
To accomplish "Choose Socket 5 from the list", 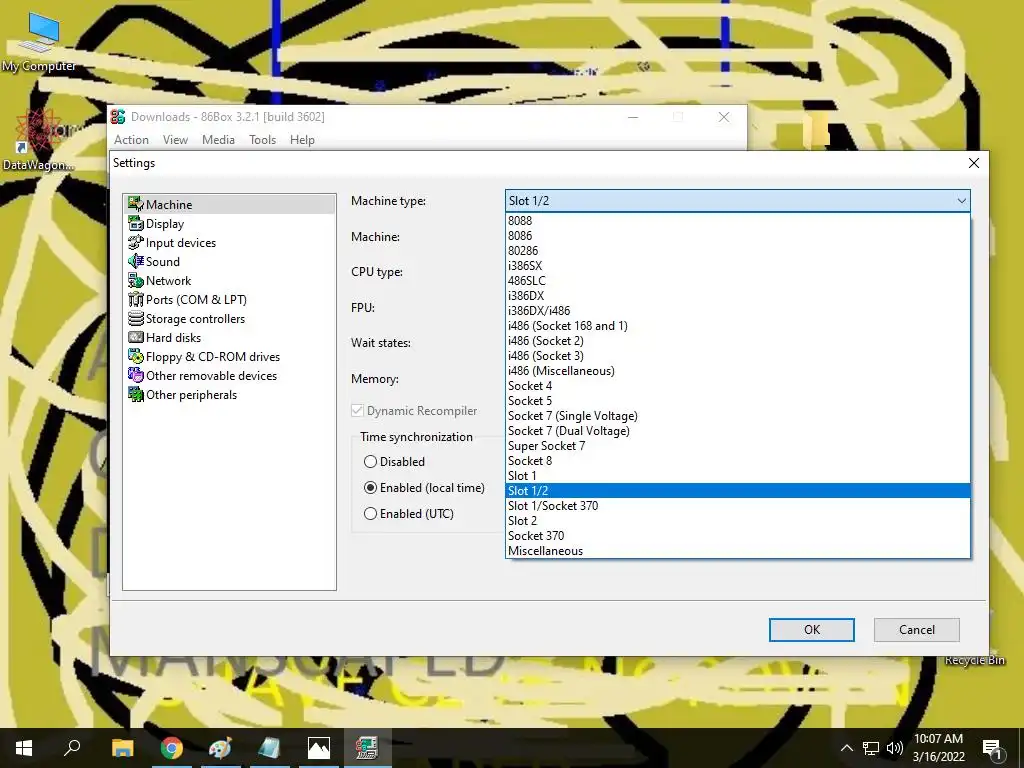I will (x=738, y=401).
